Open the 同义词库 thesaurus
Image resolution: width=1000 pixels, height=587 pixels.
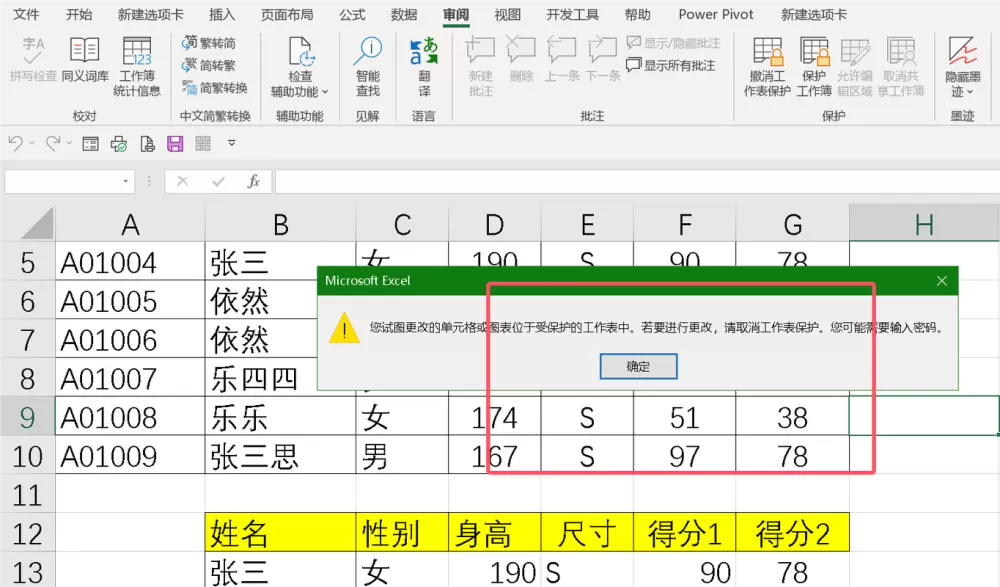click(x=85, y=59)
